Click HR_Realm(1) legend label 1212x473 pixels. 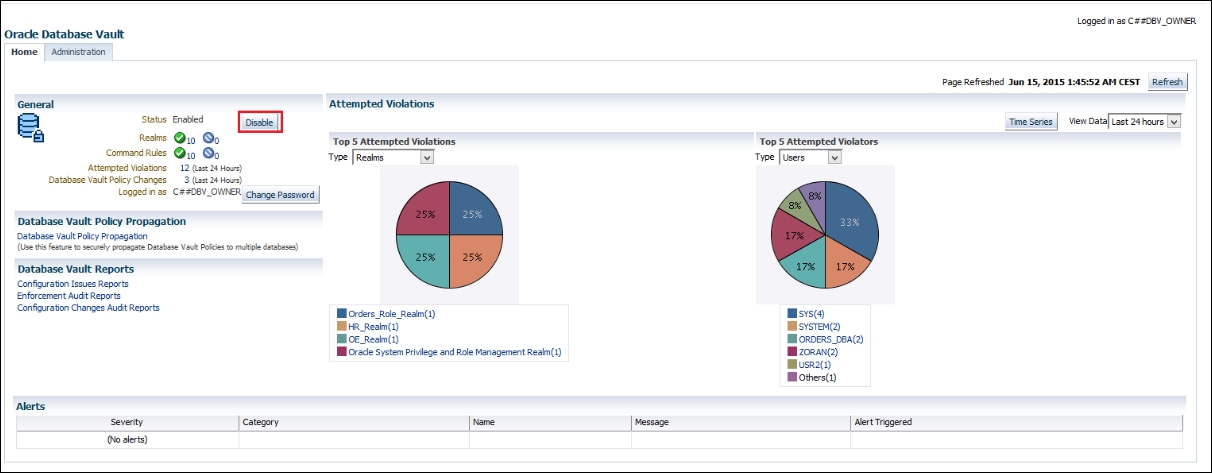pyautogui.click(x=374, y=327)
